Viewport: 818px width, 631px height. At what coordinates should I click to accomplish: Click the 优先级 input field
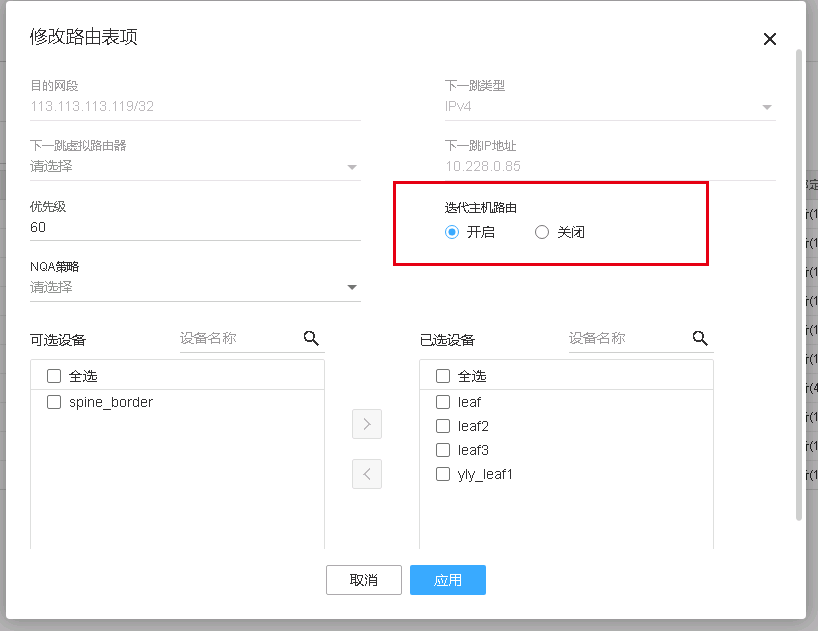click(195, 227)
